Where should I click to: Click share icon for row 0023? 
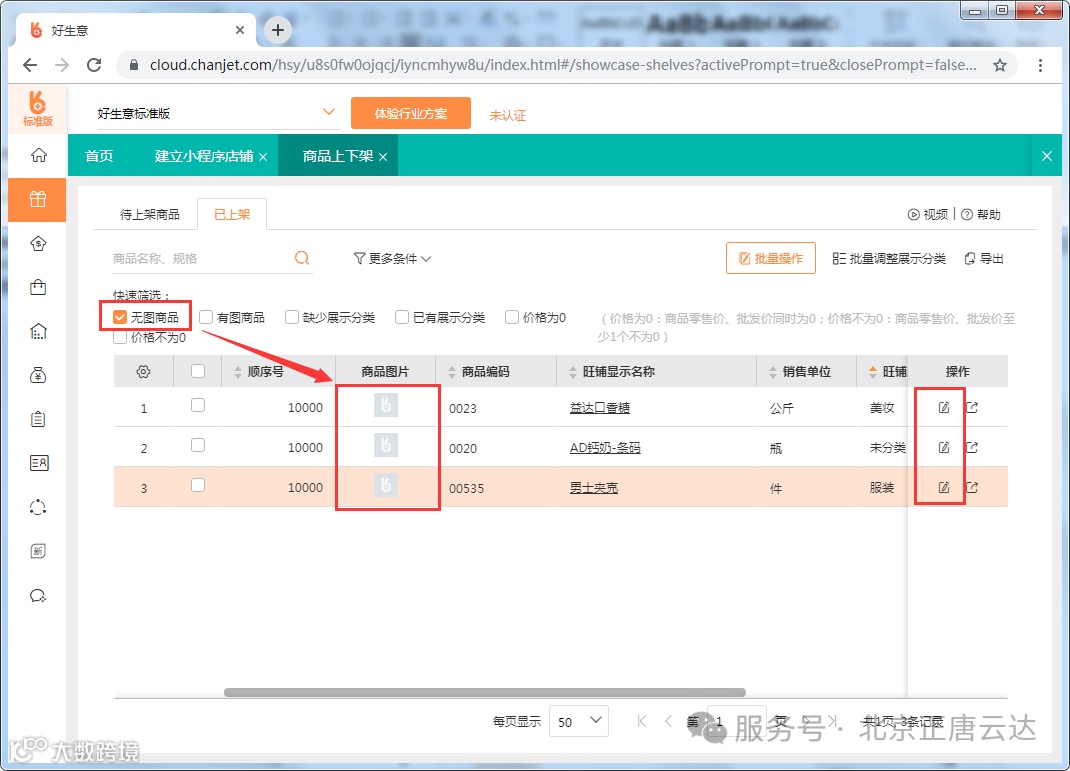(972, 407)
